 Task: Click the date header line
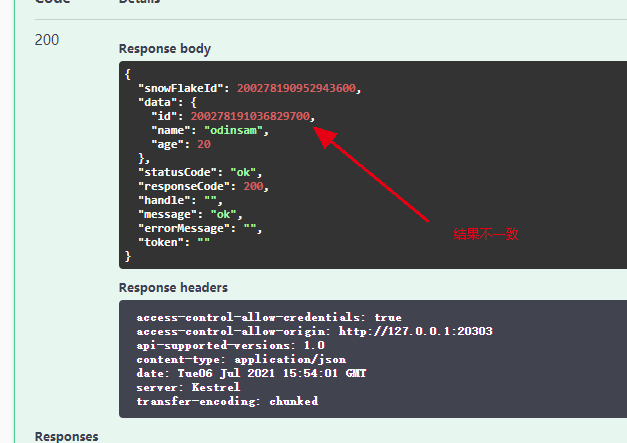tap(251, 373)
